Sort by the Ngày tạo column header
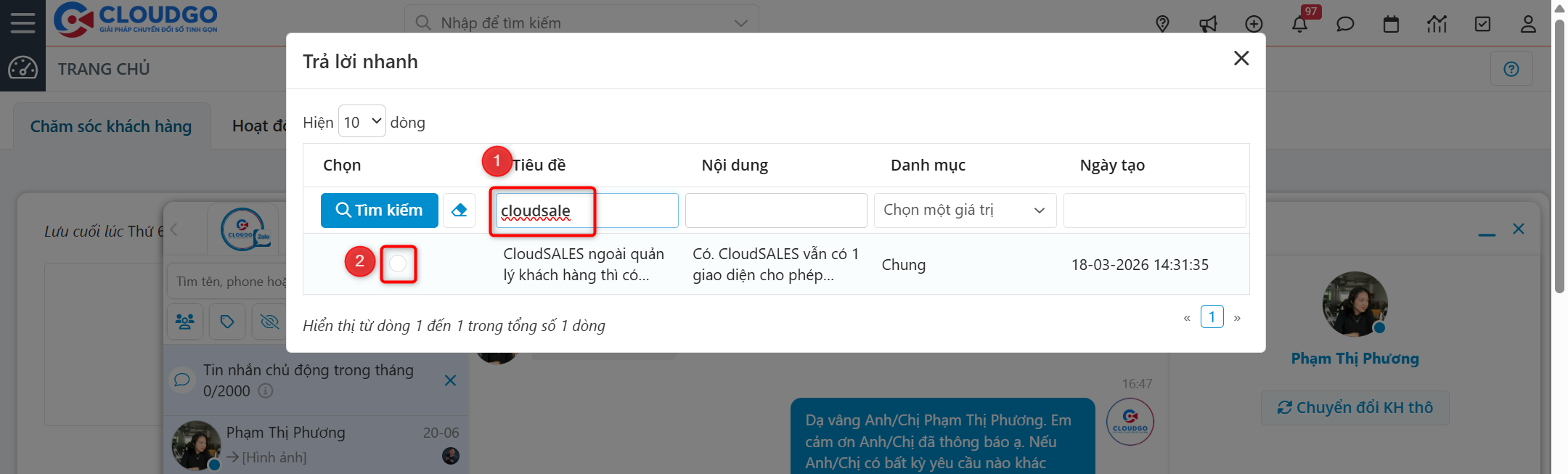This screenshot has height=474, width=1568. pyautogui.click(x=1112, y=166)
